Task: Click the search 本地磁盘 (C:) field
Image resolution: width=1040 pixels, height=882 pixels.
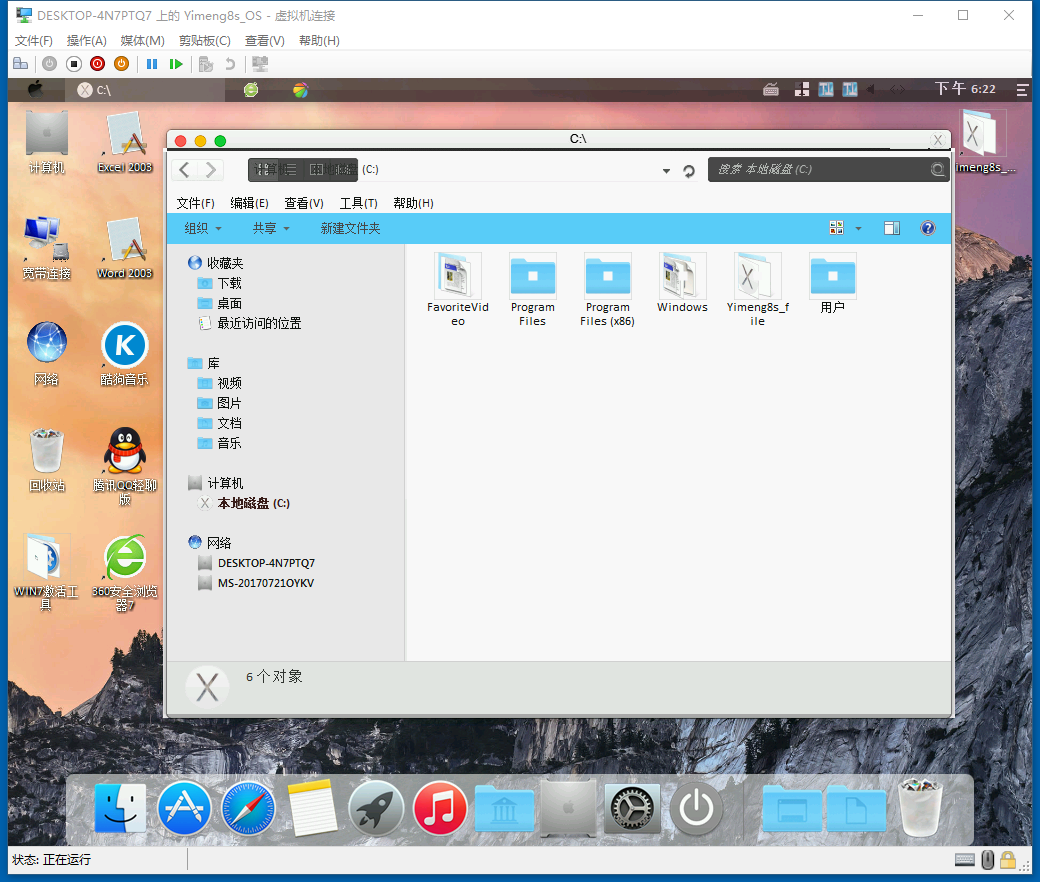Action: [x=818, y=170]
